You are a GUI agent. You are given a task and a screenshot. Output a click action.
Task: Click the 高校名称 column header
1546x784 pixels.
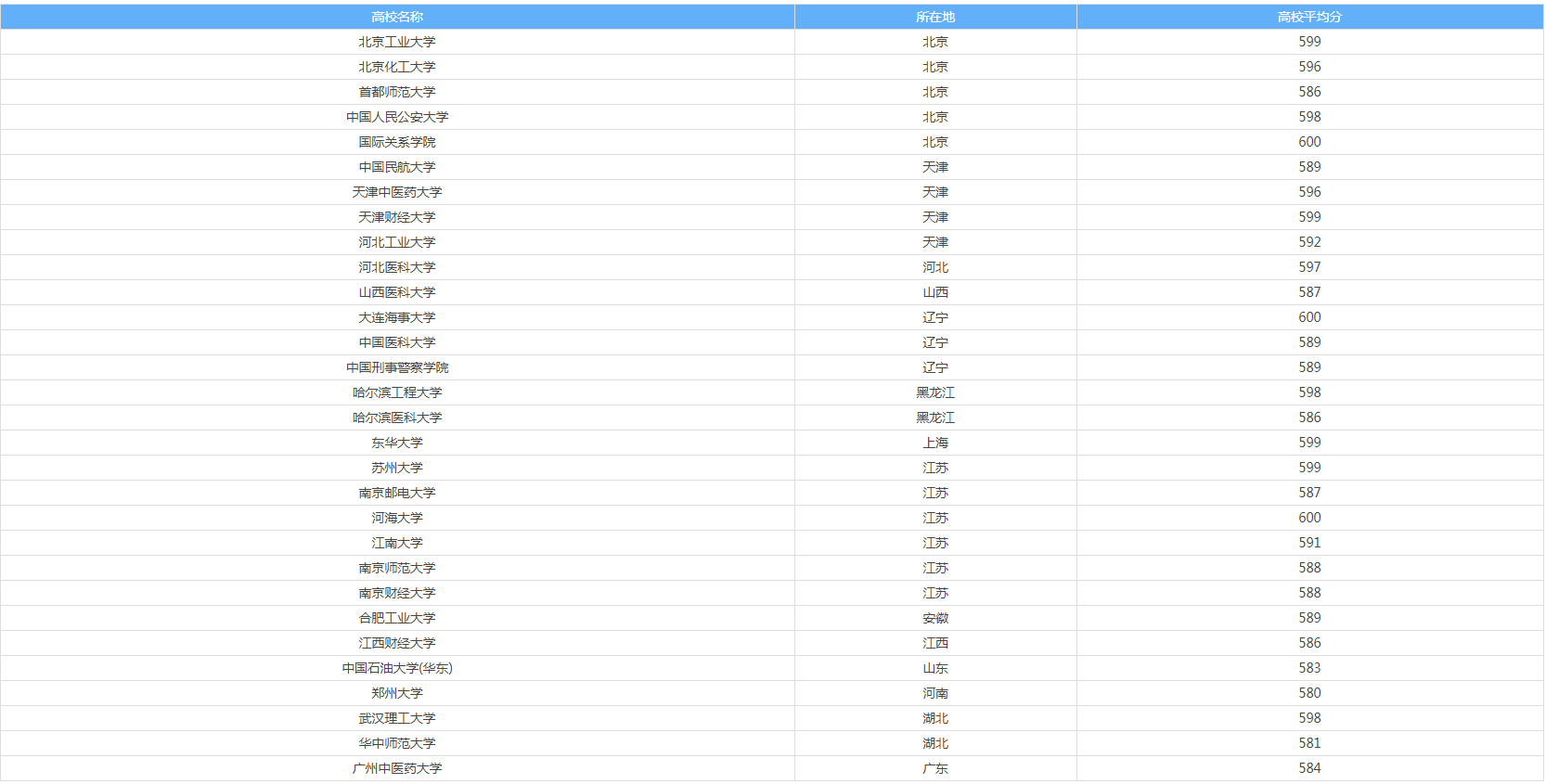(x=397, y=17)
